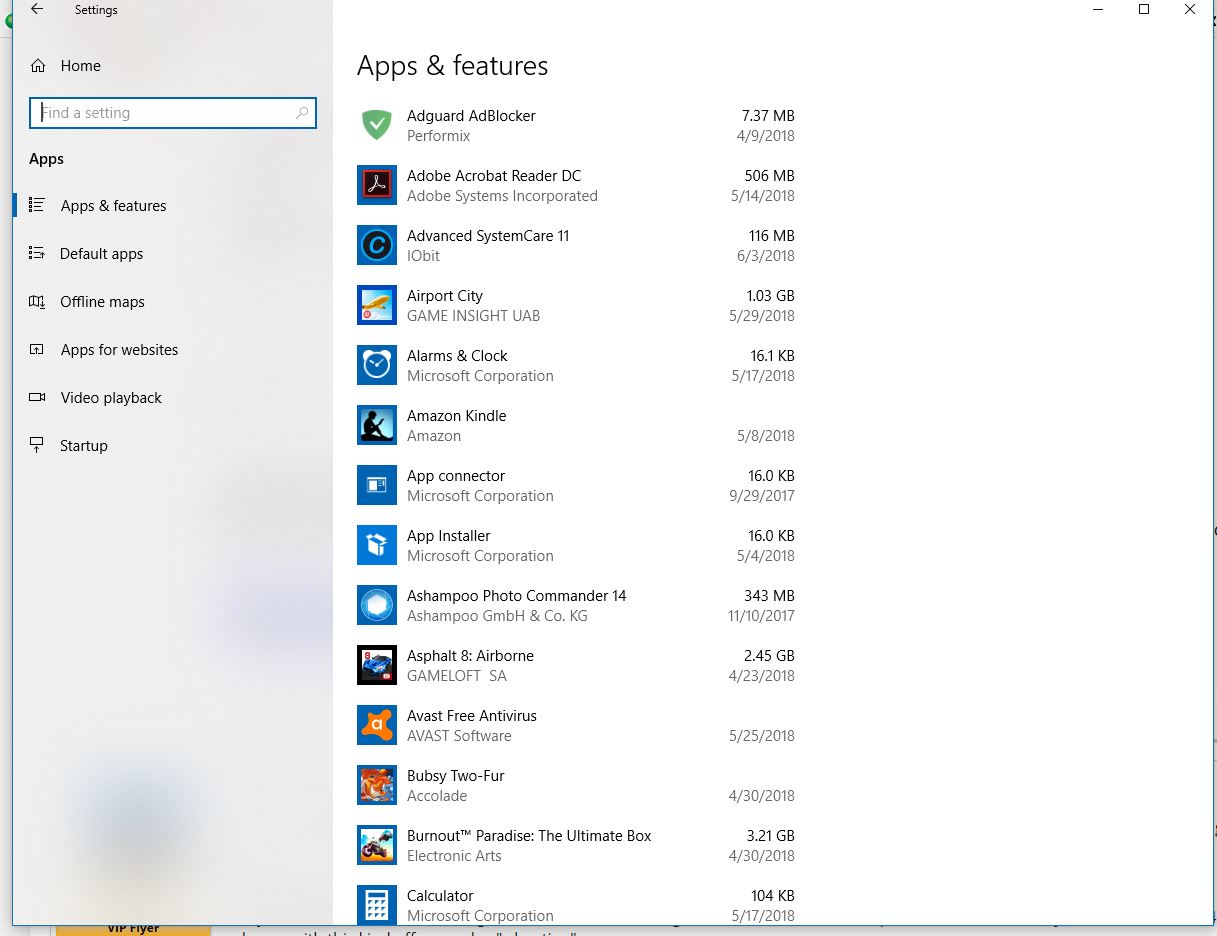
Task: Click the Amazon Kindle icon
Action: (x=377, y=425)
